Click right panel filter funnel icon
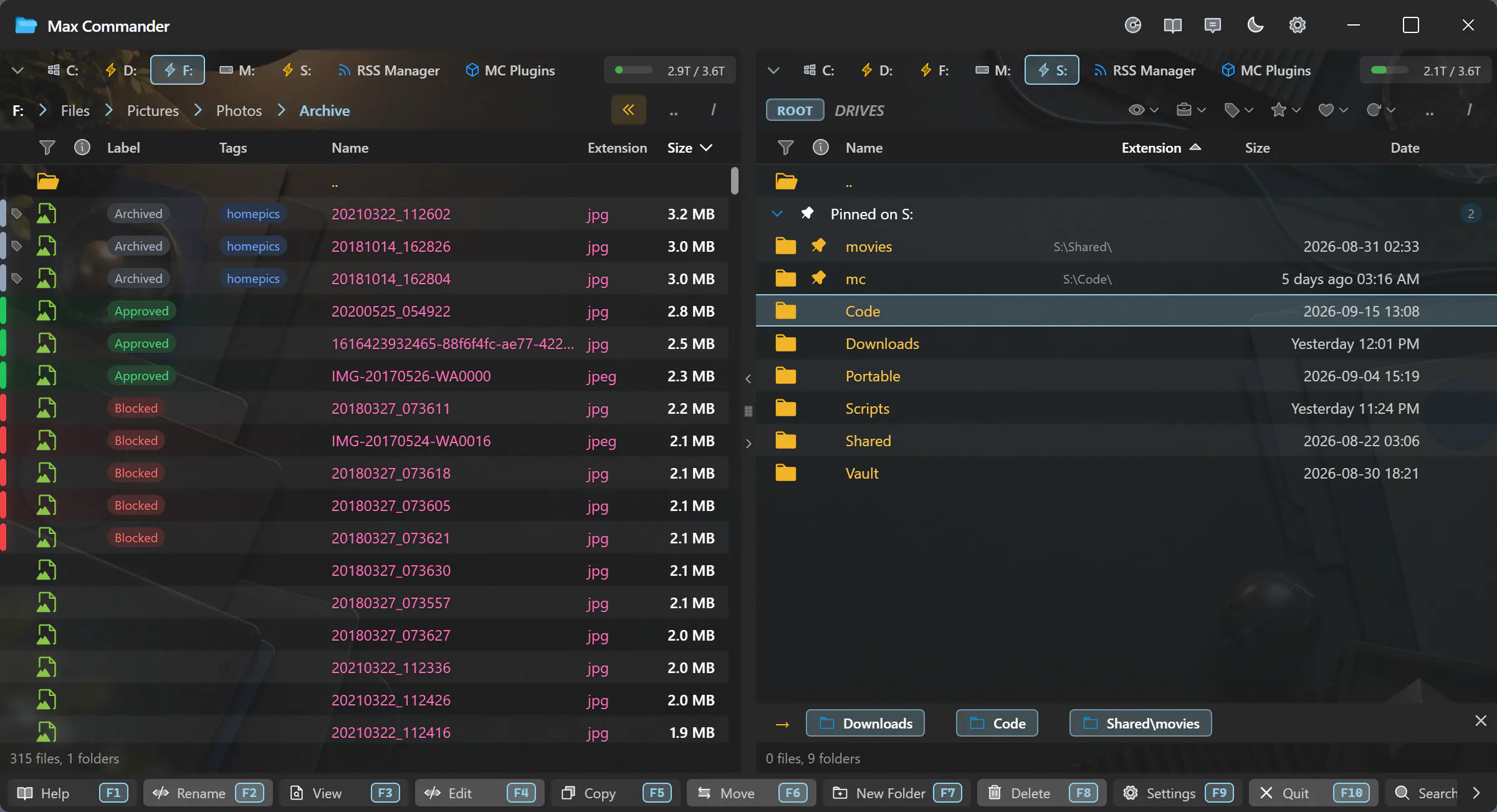The height and width of the screenshot is (812, 1497). pos(786,148)
